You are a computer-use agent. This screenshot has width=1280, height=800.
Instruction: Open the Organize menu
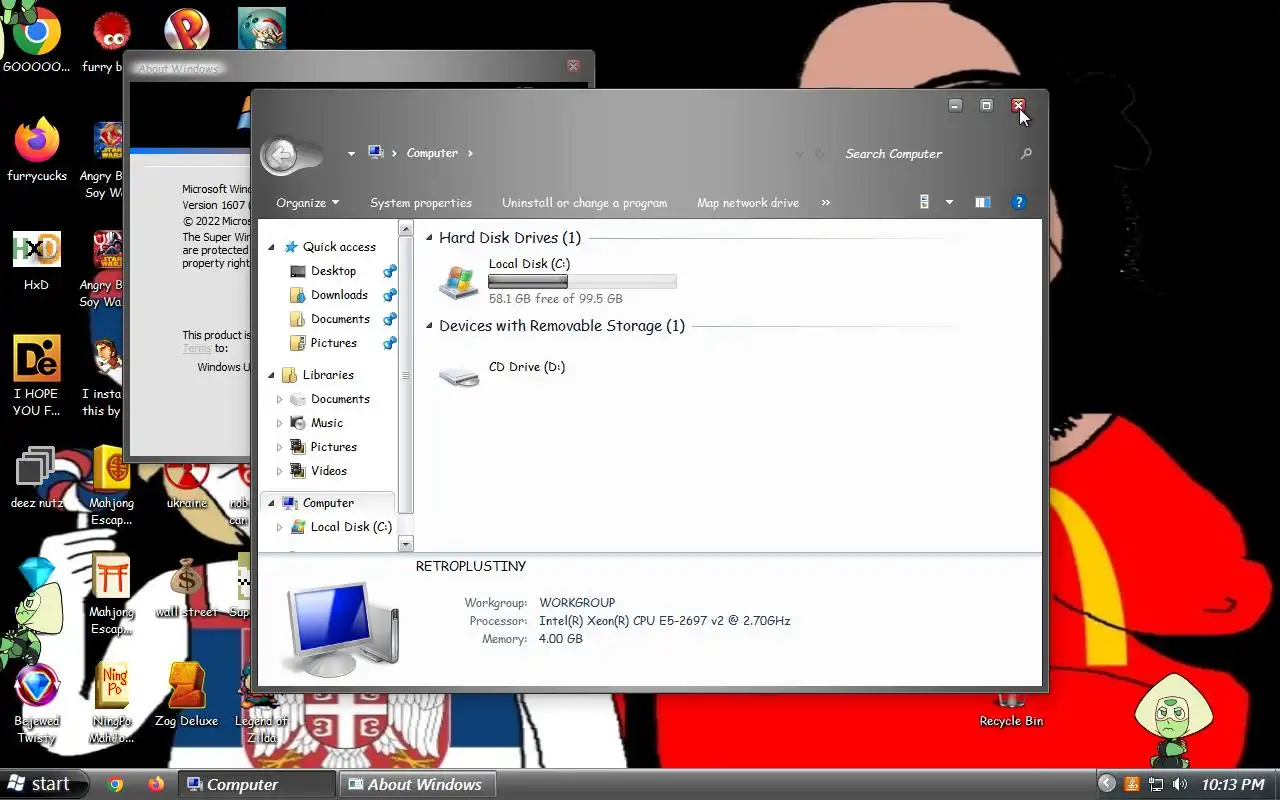click(308, 202)
